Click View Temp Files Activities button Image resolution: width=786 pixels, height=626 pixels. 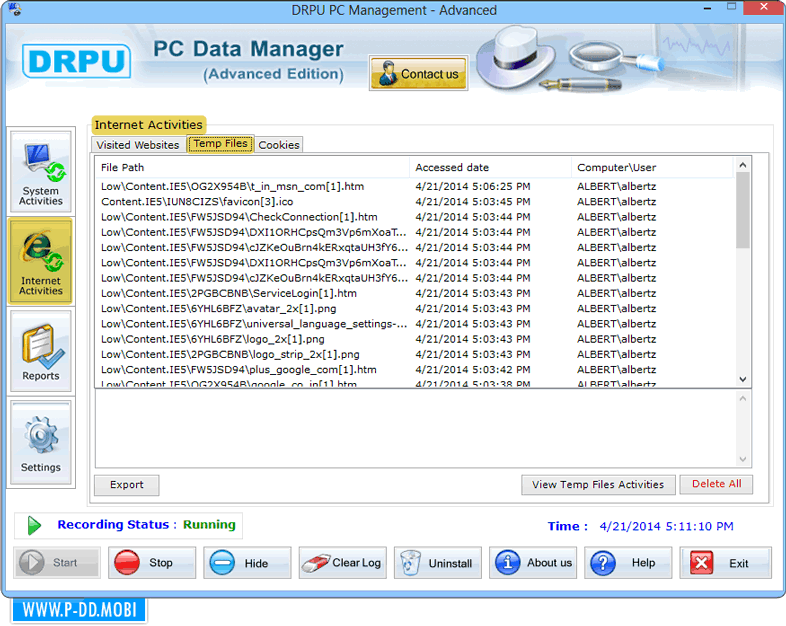tap(598, 485)
